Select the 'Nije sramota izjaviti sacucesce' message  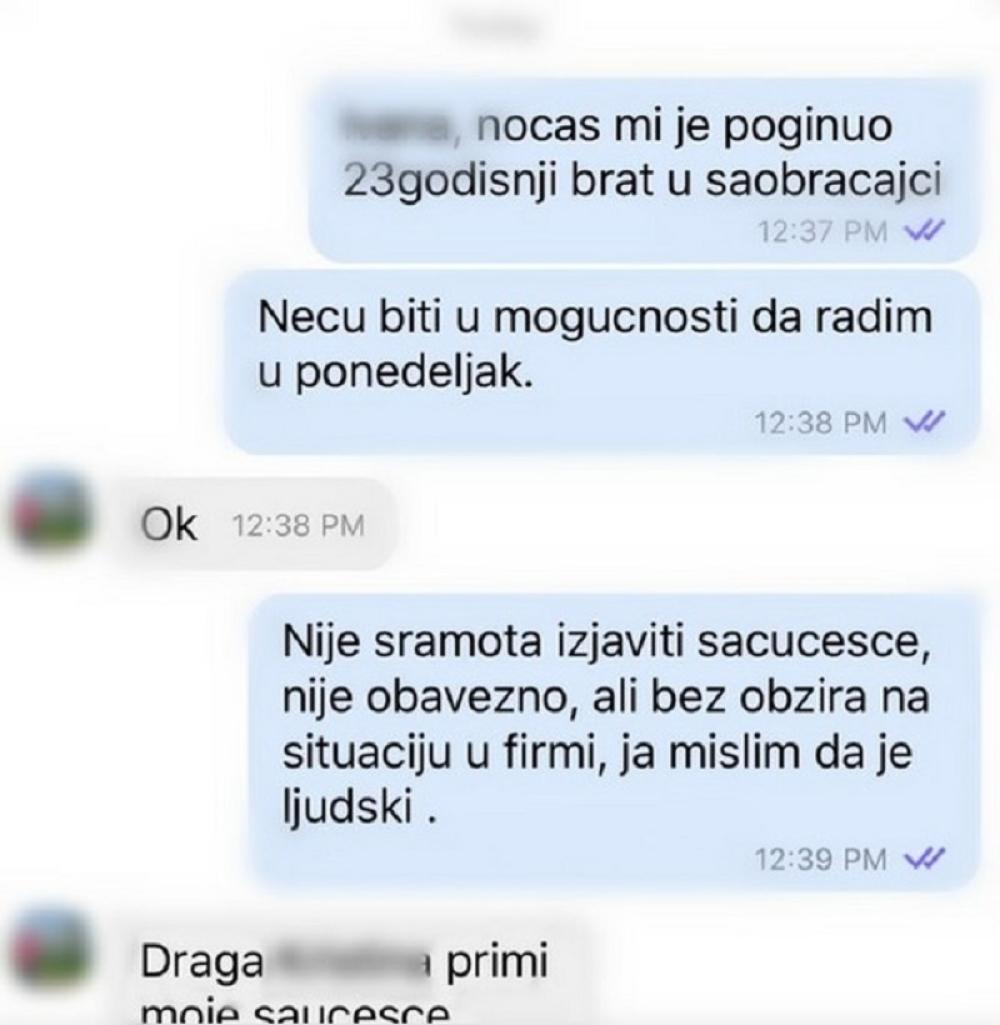point(614,743)
